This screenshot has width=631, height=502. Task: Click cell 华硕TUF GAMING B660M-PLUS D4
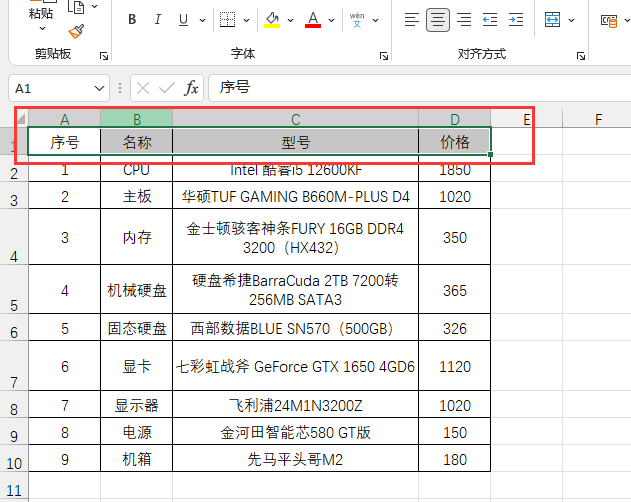tap(295, 196)
